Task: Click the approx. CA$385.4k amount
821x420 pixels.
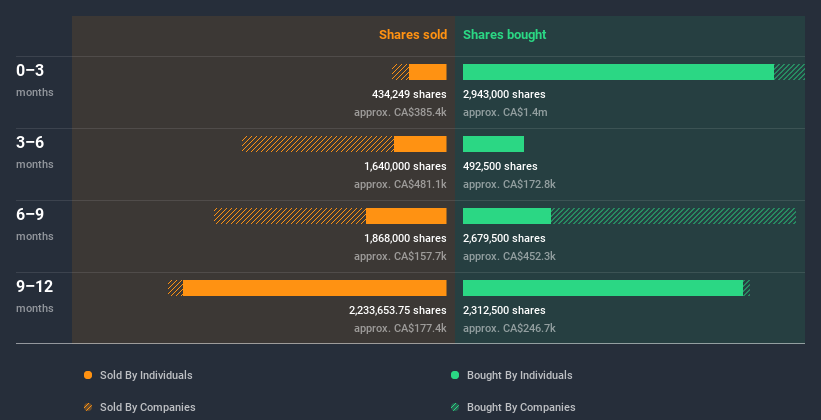Action: [x=400, y=112]
